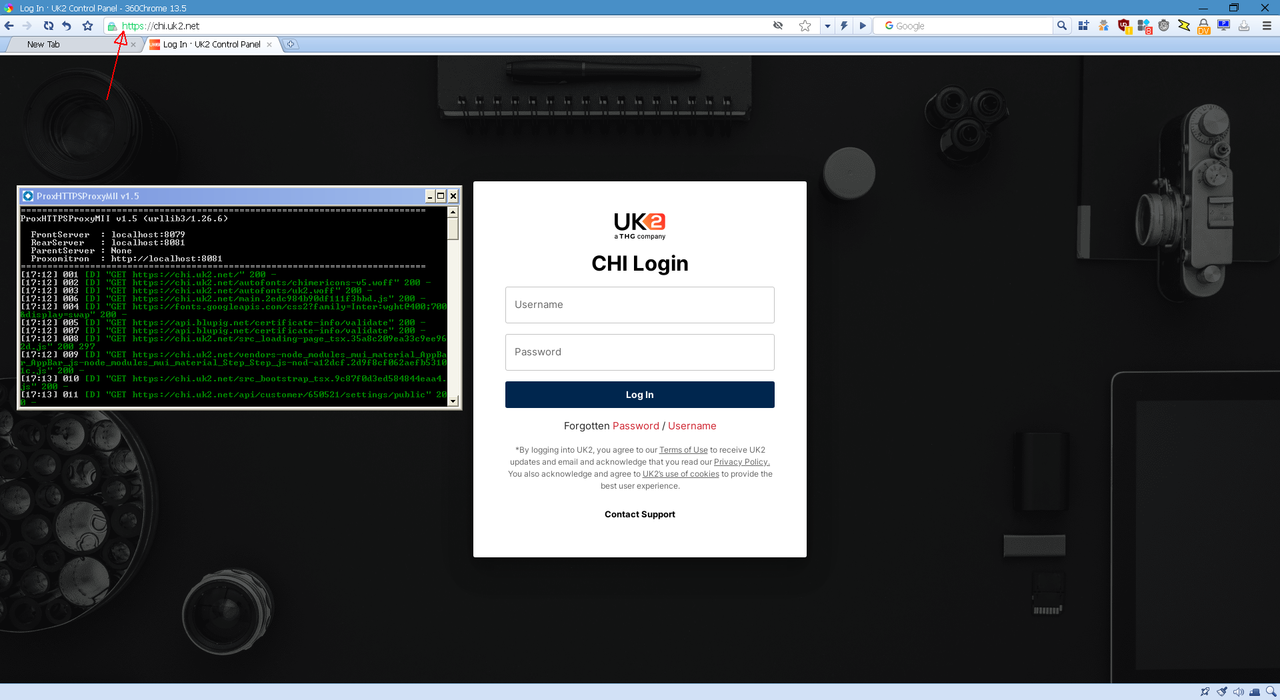Click the blue tray icon left of zoom magnifier
This screenshot has width=1280, height=700.
coord(1255,691)
